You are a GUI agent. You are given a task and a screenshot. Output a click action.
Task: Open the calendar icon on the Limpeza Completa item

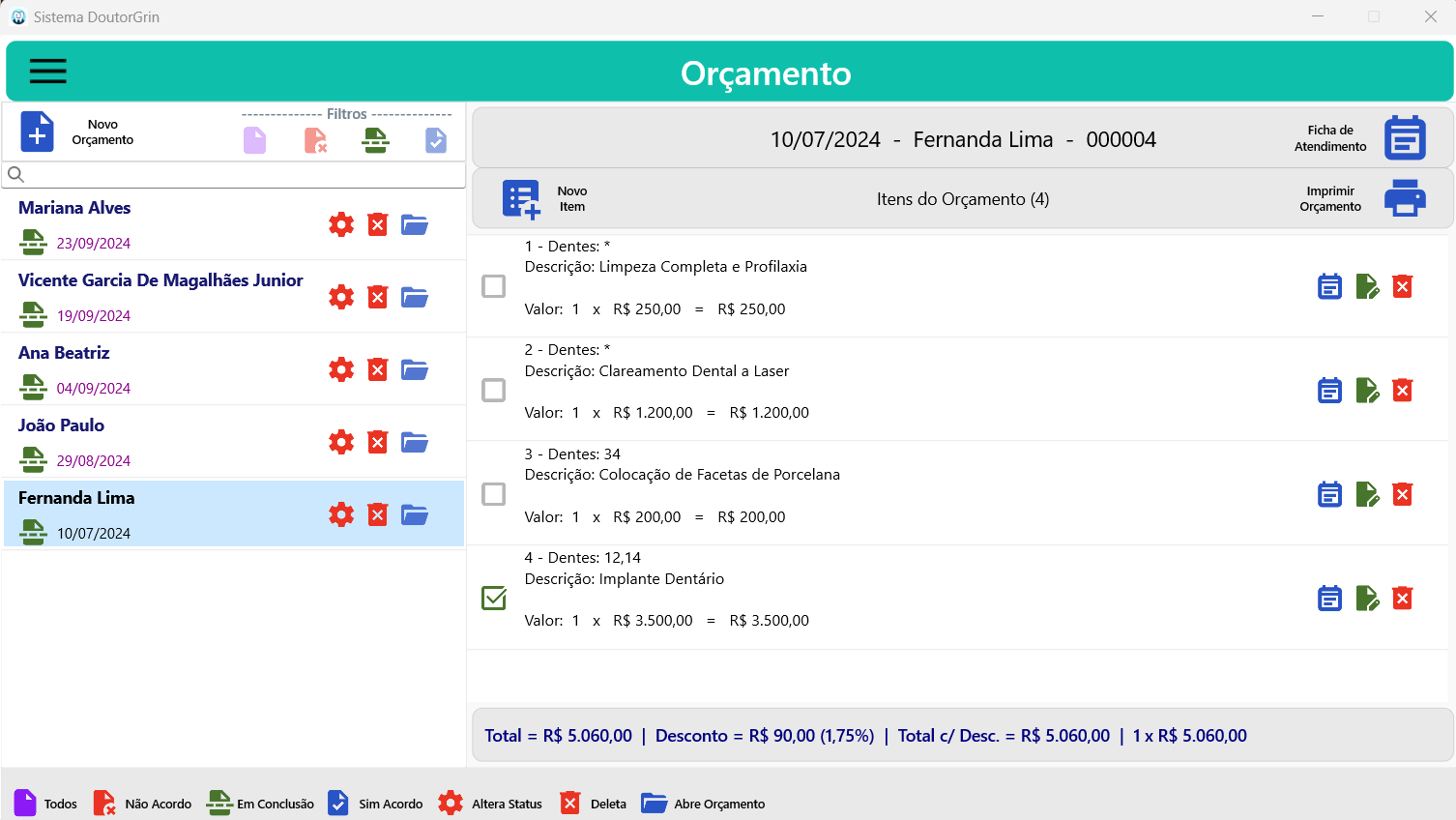(x=1329, y=286)
